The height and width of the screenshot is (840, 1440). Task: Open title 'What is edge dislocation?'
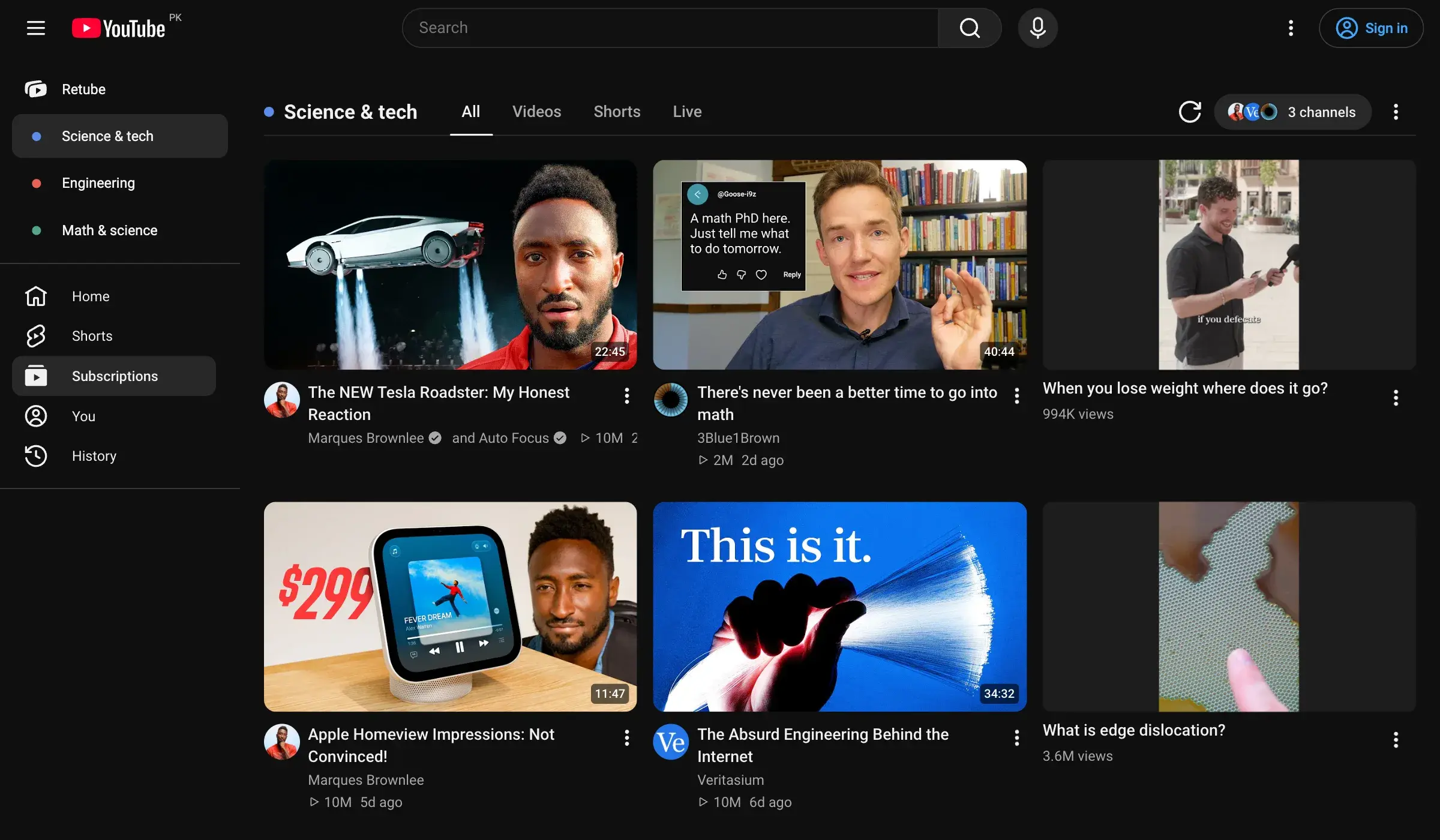(x=1134, y=730)
